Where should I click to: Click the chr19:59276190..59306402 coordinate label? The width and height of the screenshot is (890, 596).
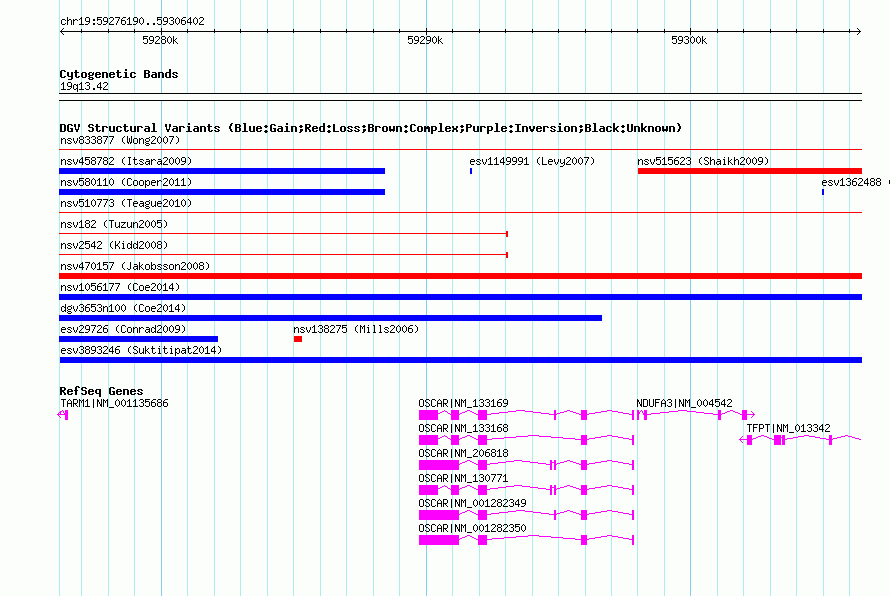point(132,21)
